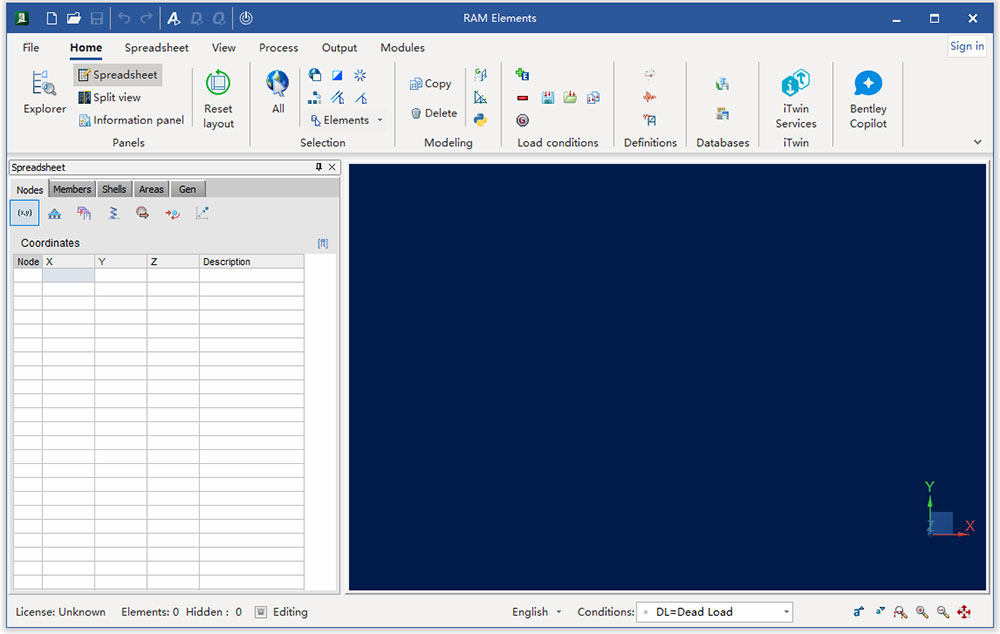The width and height of the screenshot is (1000, 634).
Task: Toggle the Editing mode icon in status bar
Action: 260,612
